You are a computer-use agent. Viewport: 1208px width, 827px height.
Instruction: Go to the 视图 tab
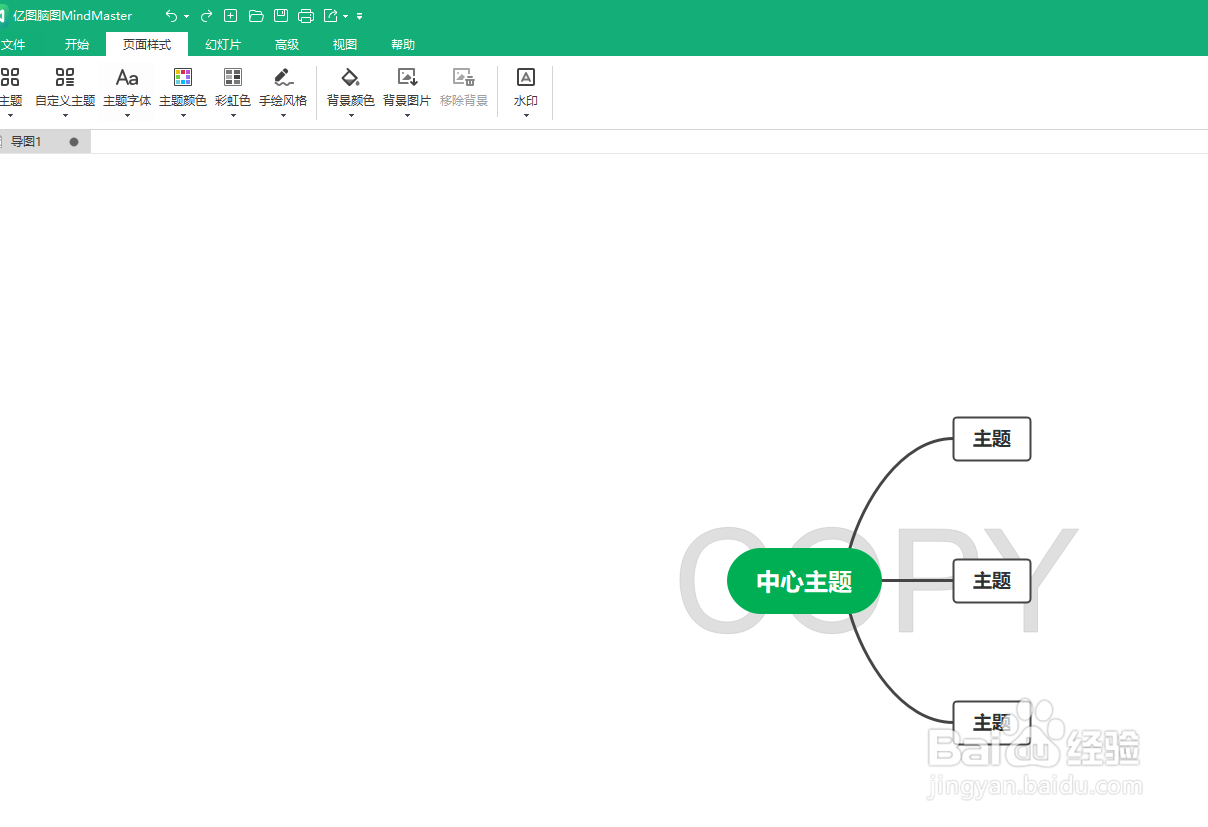345,45
